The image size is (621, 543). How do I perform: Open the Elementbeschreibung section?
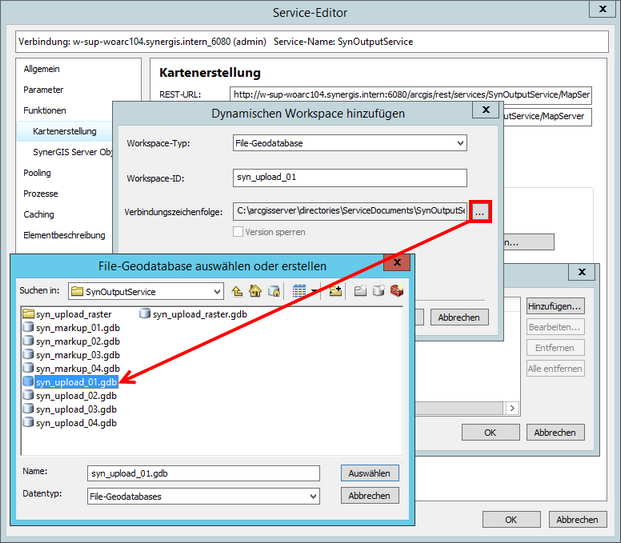click(x=64, y=235)
